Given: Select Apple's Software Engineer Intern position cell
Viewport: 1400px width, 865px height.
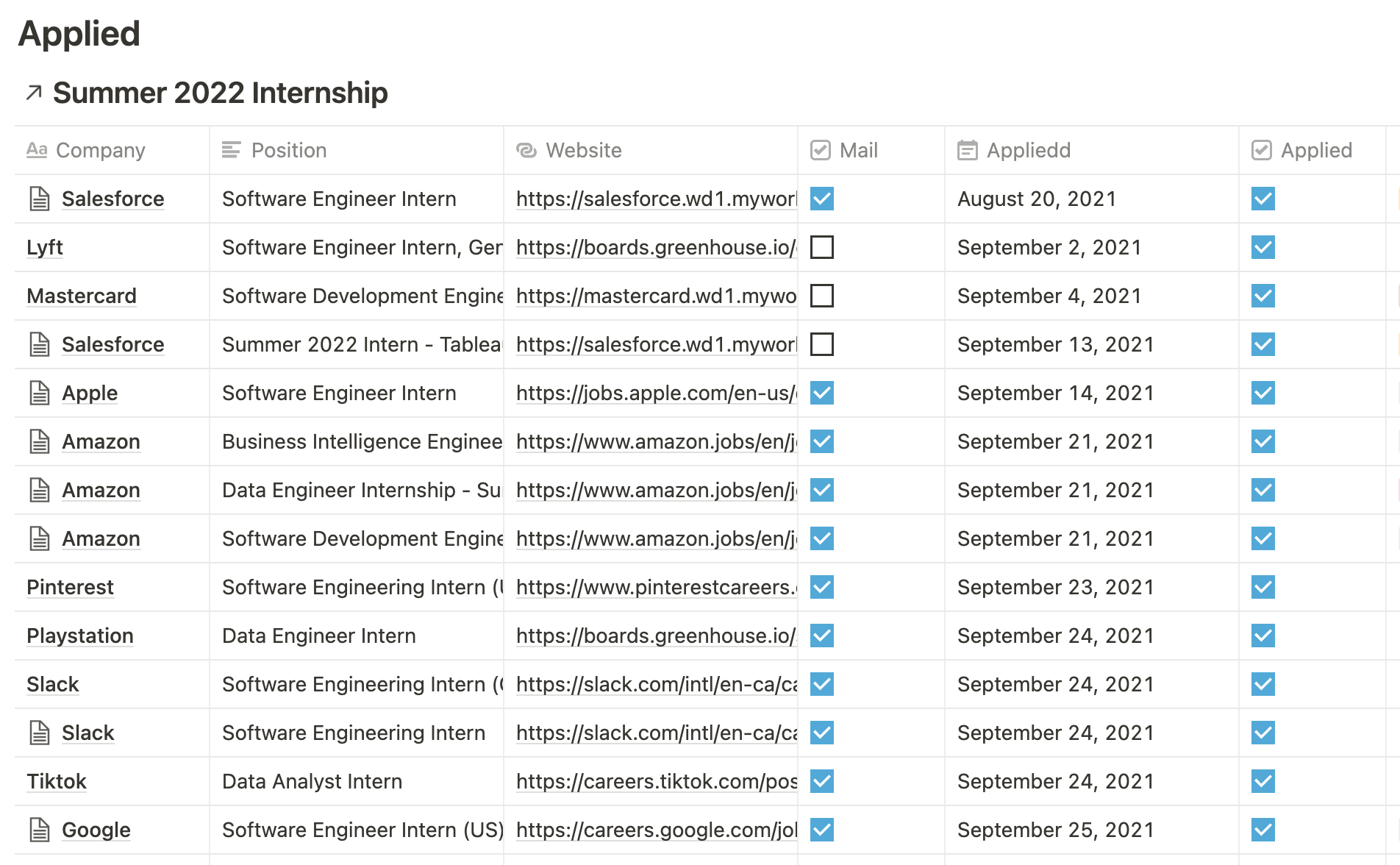Looking at the screenshot, I should click(357, 393).
